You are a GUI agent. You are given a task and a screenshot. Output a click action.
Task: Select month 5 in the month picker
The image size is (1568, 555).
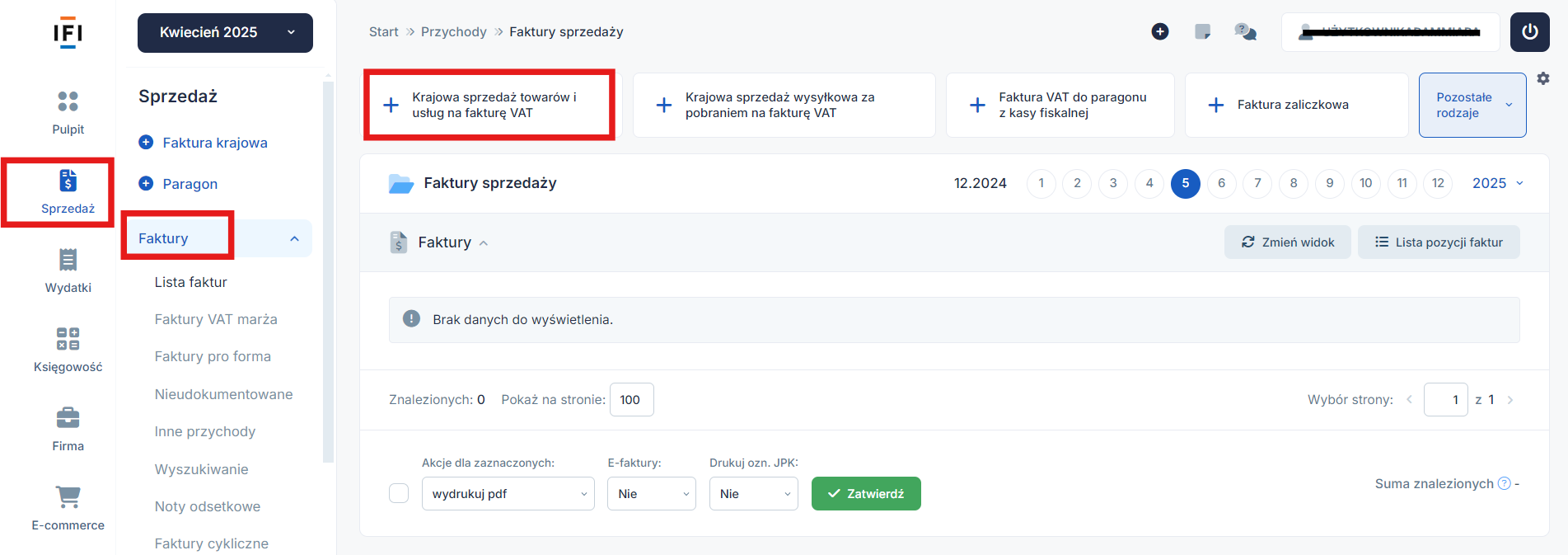pos(1186,183)
